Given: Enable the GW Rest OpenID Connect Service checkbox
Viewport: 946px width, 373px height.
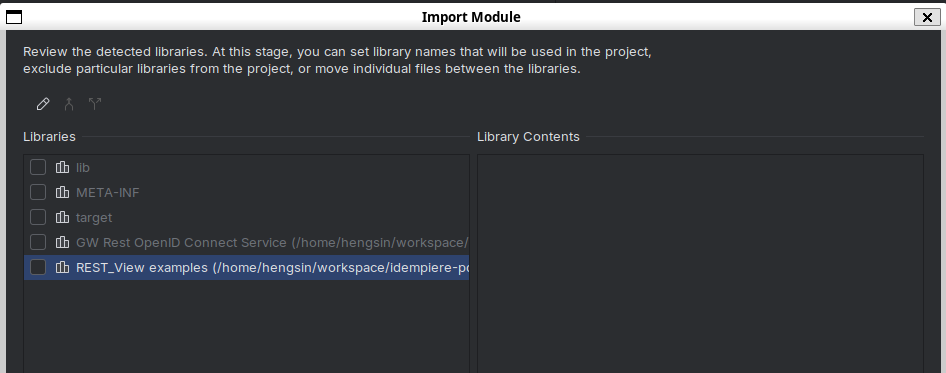Looking at the screenshot, I should (x=38, y=242).
